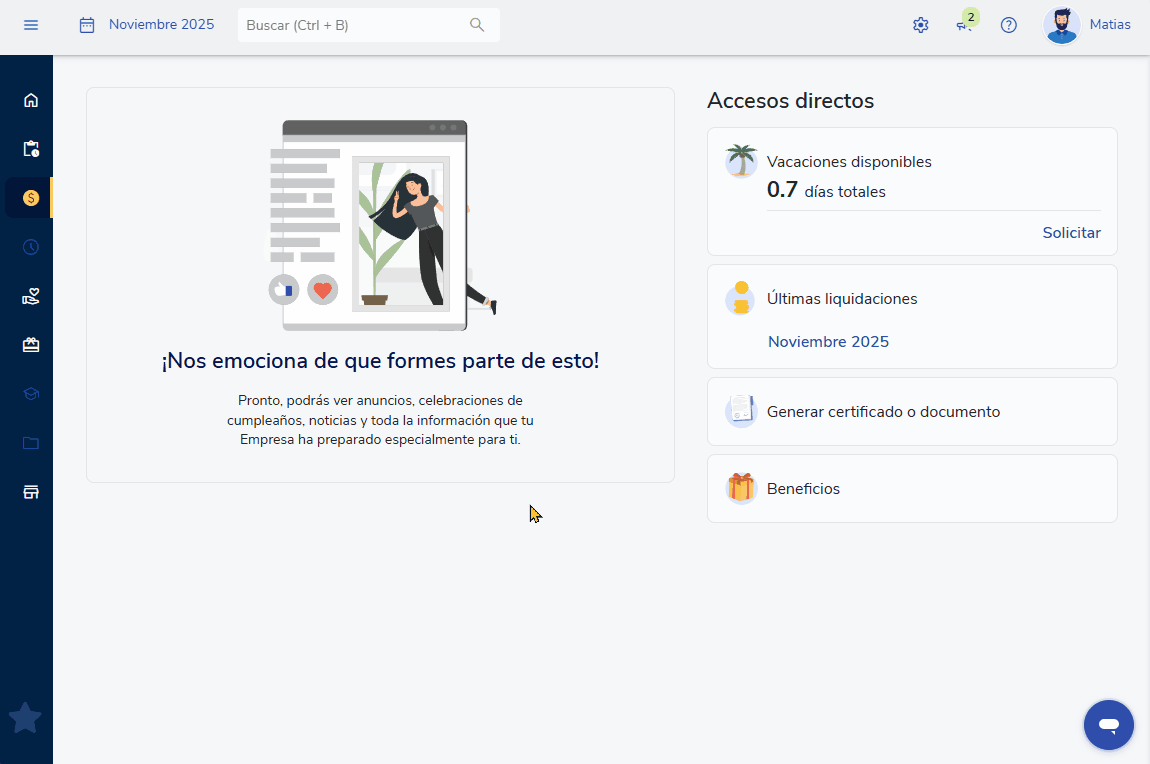Open the hamburger menu icon
The width and height of the screenshot is (1150, 764).
point(31,25)
